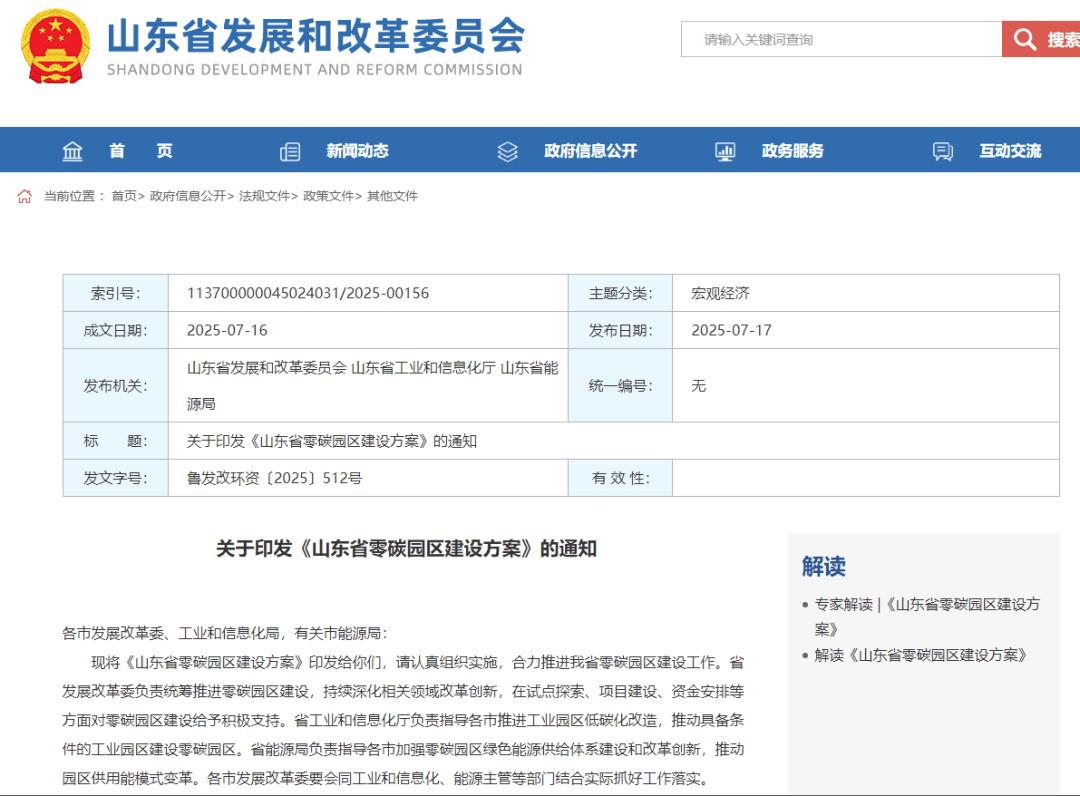The image size is (1080, 796).
Task: Select 政务服务 in the navigation bar
Action: [x=792, y=151]
